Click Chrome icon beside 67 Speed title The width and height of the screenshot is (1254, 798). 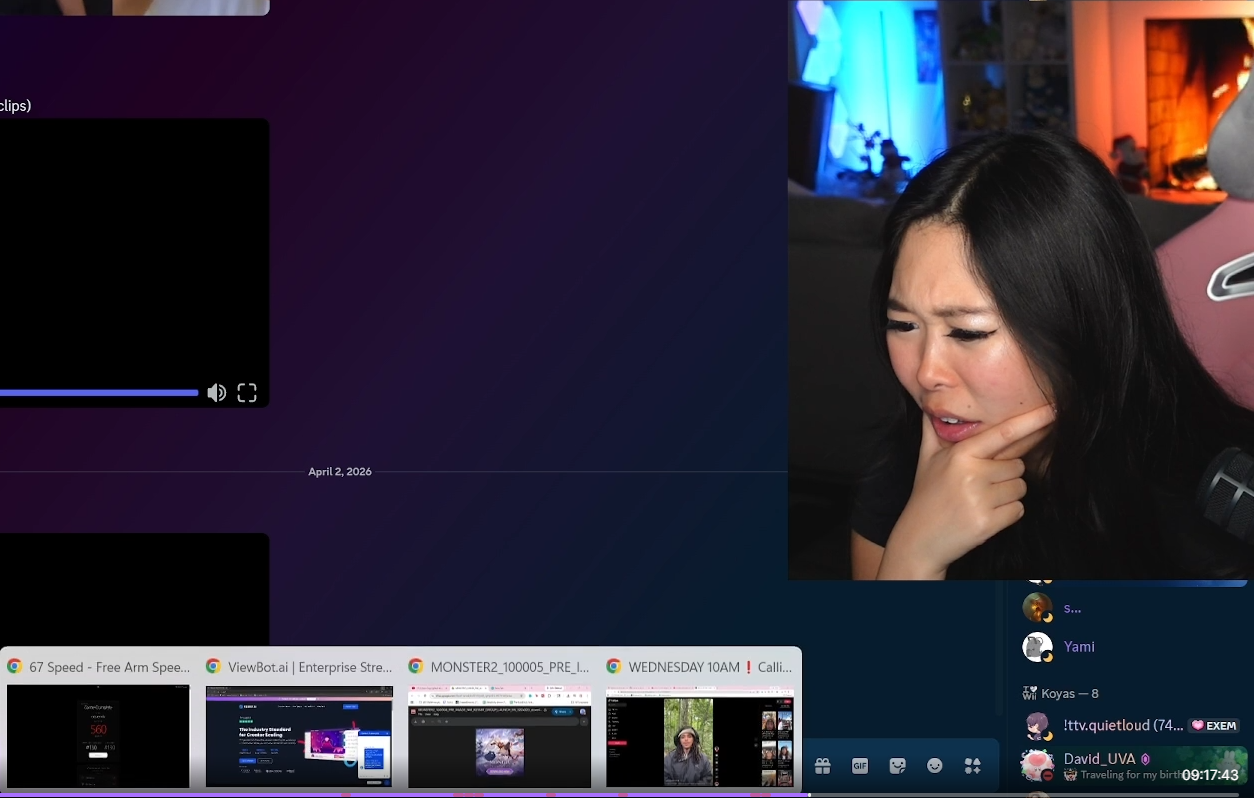pyautogui.click(x=14, y=667)
